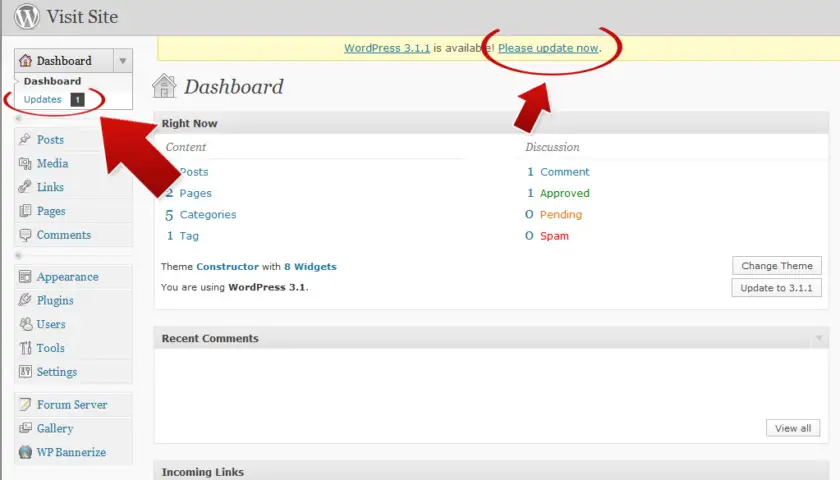
Task: Click the Plugins plug icon
Action: click(x=25, y=300)
